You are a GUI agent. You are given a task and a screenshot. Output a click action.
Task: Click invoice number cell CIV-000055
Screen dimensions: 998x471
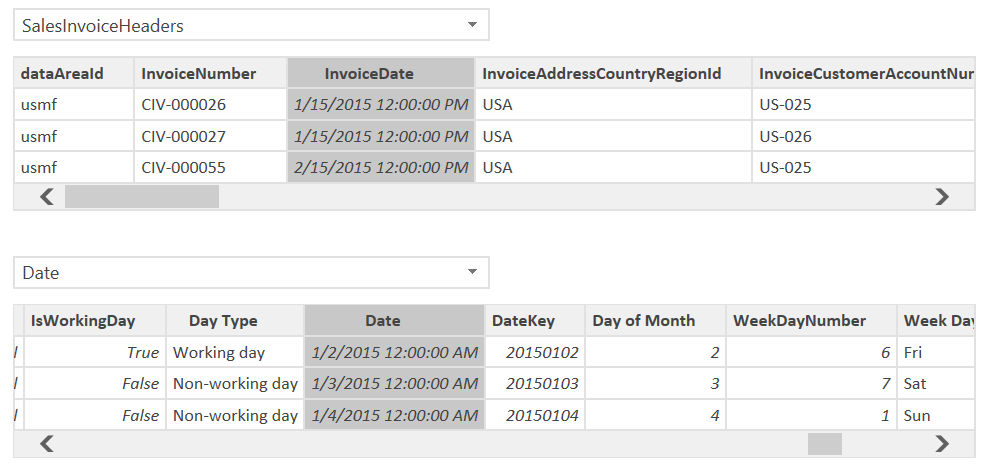click(x=184, y=167)
